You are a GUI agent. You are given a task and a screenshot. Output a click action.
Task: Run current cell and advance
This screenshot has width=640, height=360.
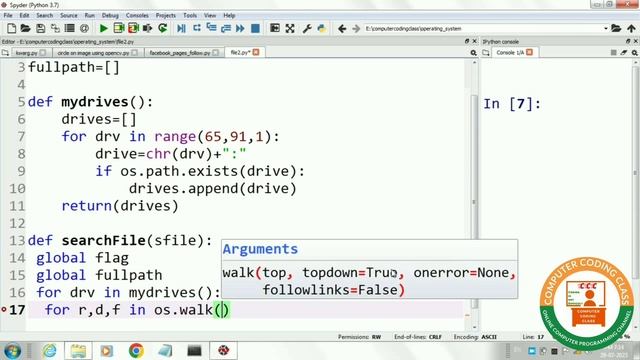133,28
